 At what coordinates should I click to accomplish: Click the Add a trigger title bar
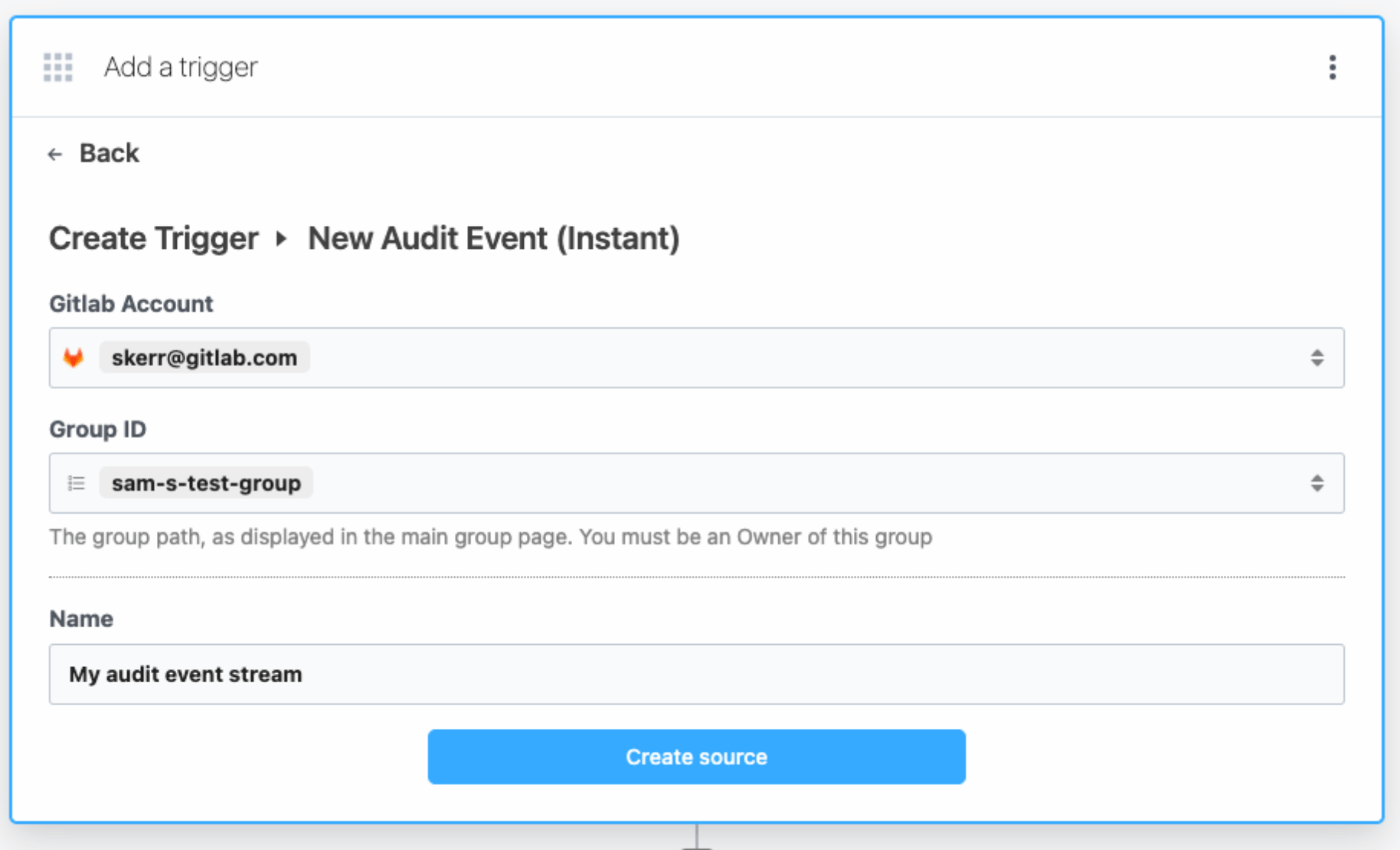181,67
